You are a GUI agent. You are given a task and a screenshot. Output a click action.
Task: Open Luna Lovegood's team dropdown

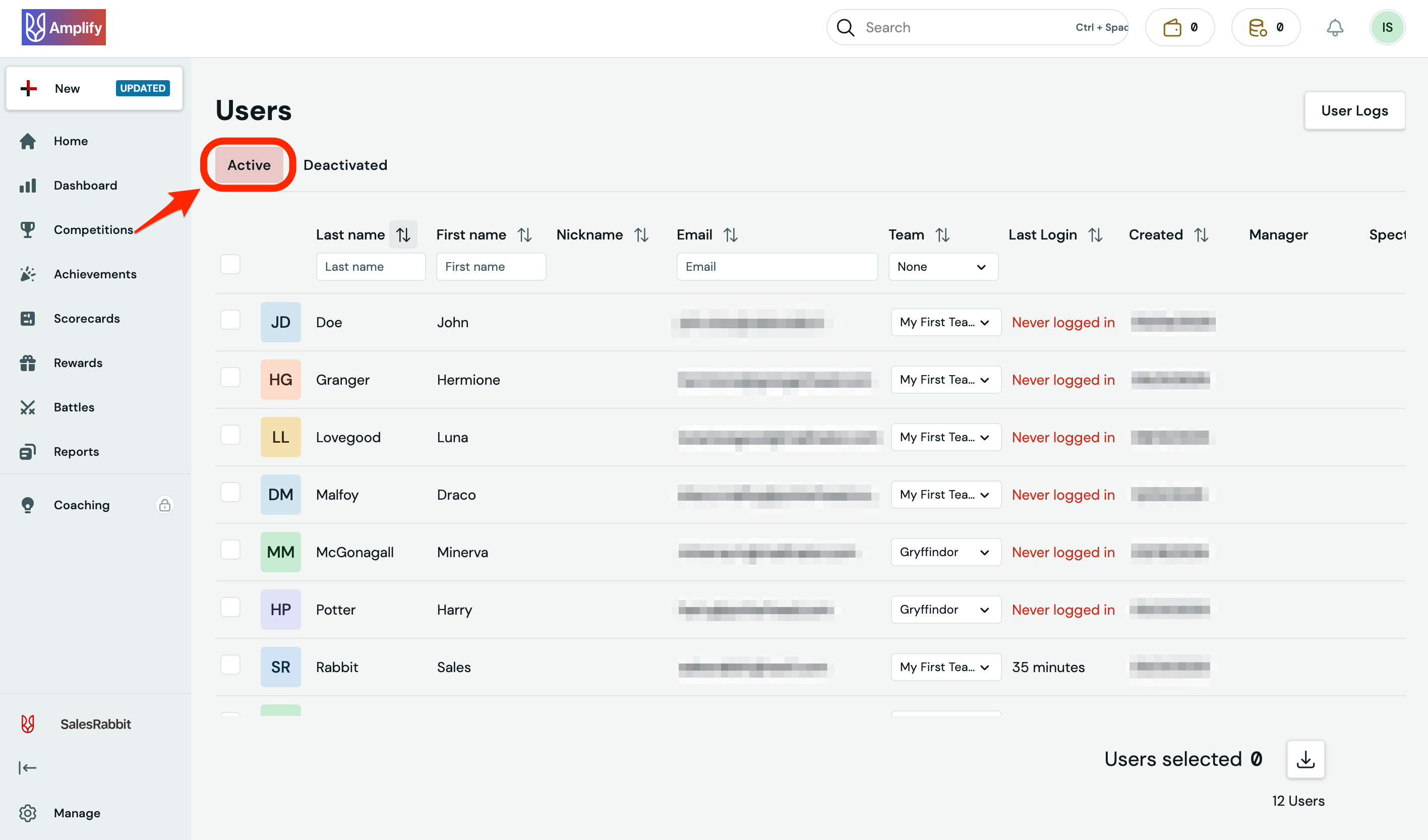[x=945, y=437]
